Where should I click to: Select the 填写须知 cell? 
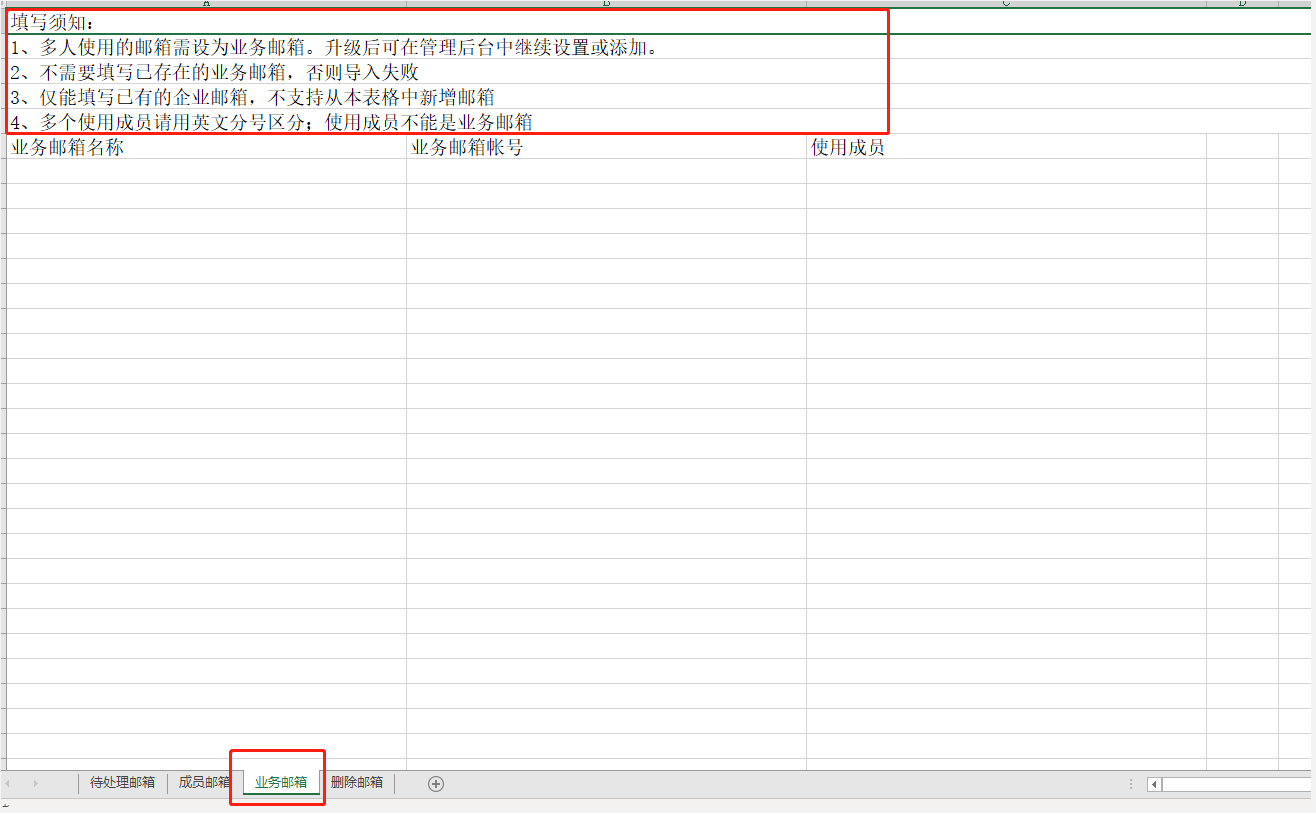[206, 22]
